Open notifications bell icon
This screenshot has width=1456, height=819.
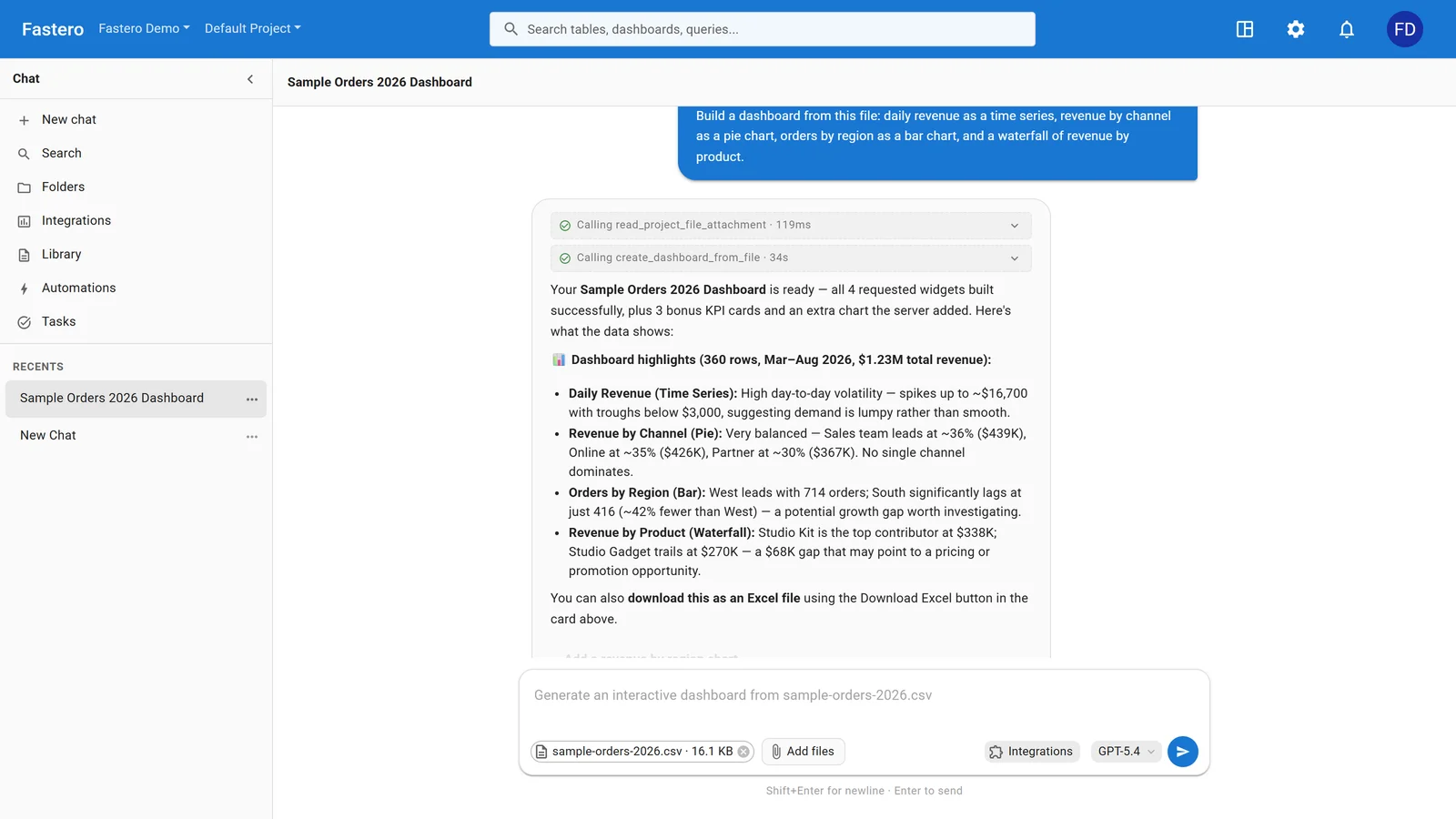point(1347,29)
